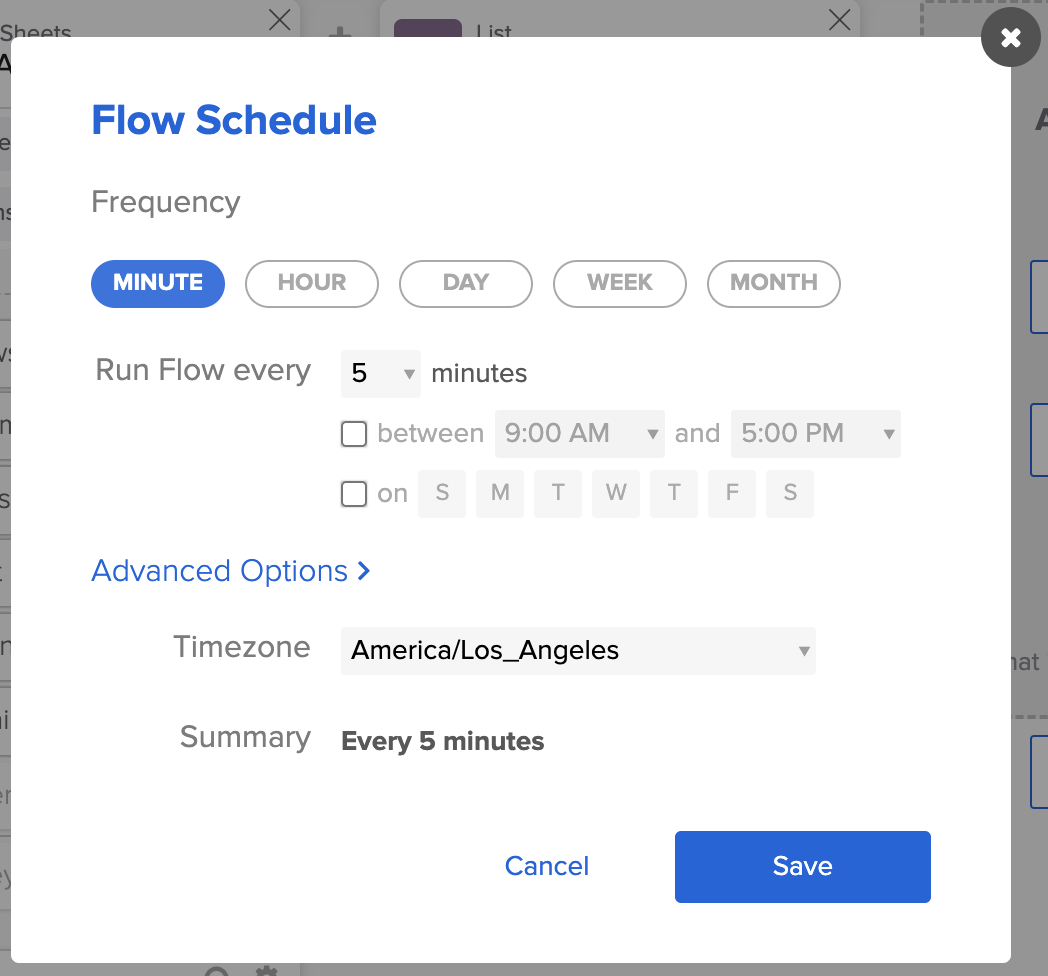Toggle the Wednesday (W) day button
Viewport: 1048px width, 976px height.
coord(616,493)
